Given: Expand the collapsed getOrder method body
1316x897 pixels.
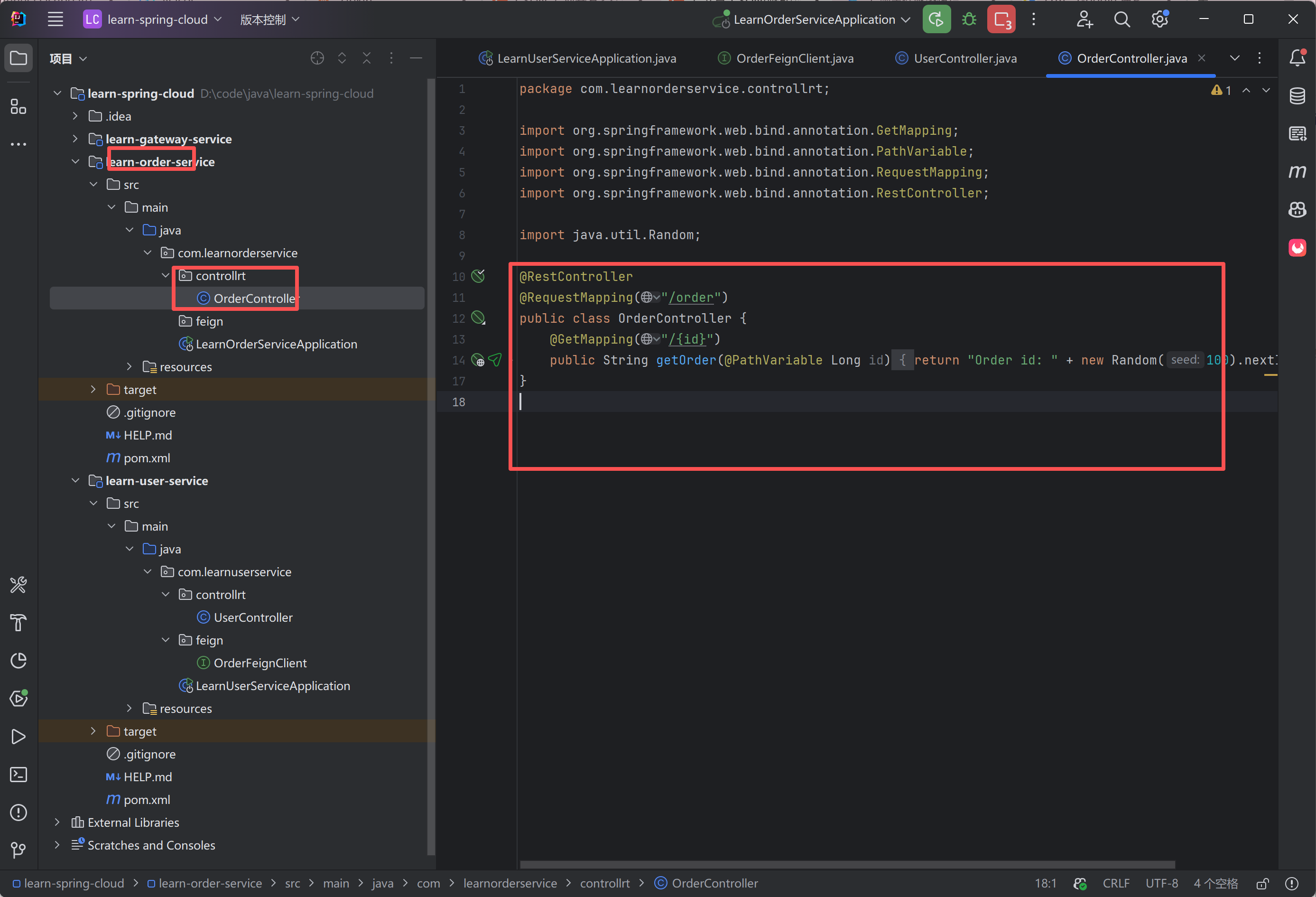Looking at the screenshot, I should click(903, 360).
